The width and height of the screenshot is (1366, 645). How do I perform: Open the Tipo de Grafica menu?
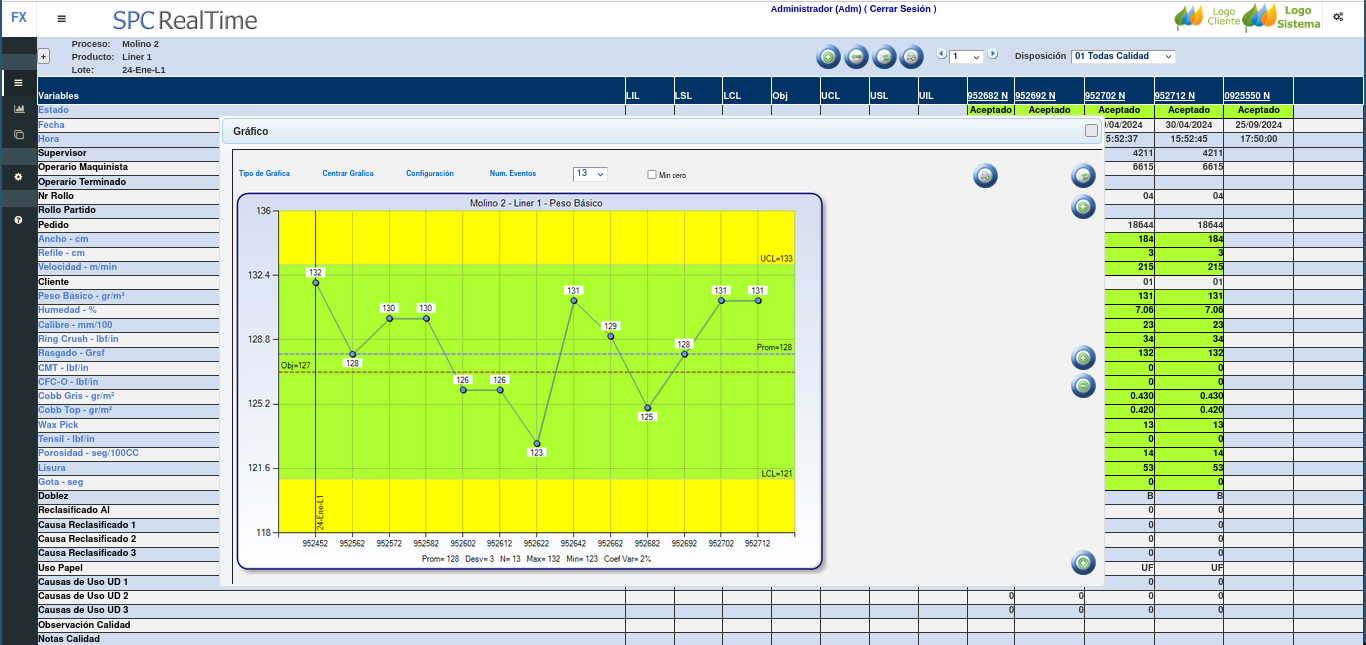pos(264,174)
